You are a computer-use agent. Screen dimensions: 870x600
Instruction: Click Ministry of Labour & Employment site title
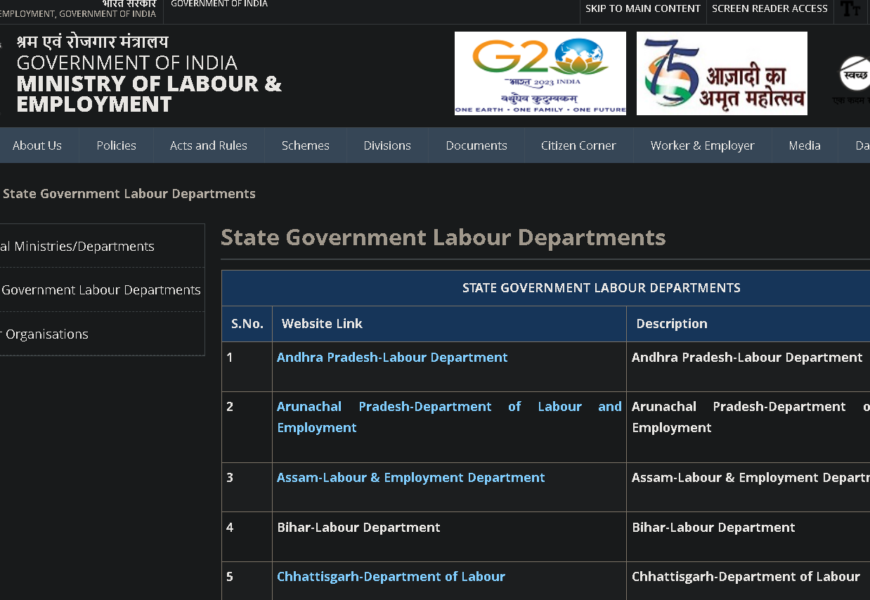coord(149,94)
